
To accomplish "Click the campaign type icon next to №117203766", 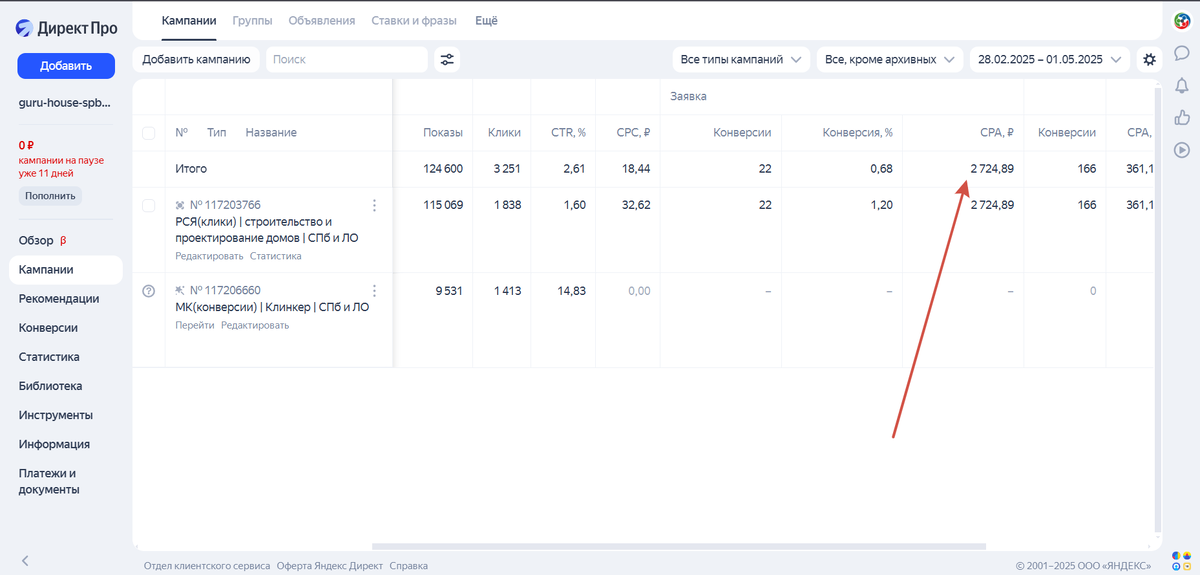I will pyautogui.click(x=180, y=205).
